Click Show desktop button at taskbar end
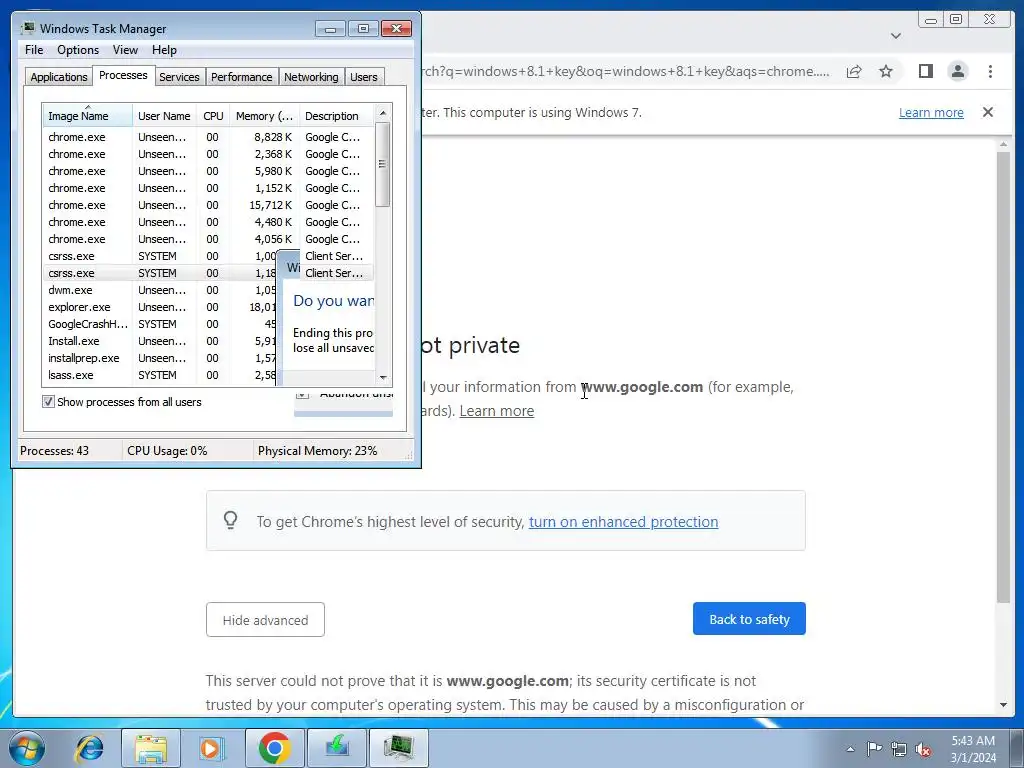This screenshot has width=1024, height=768. [1017, 748]
